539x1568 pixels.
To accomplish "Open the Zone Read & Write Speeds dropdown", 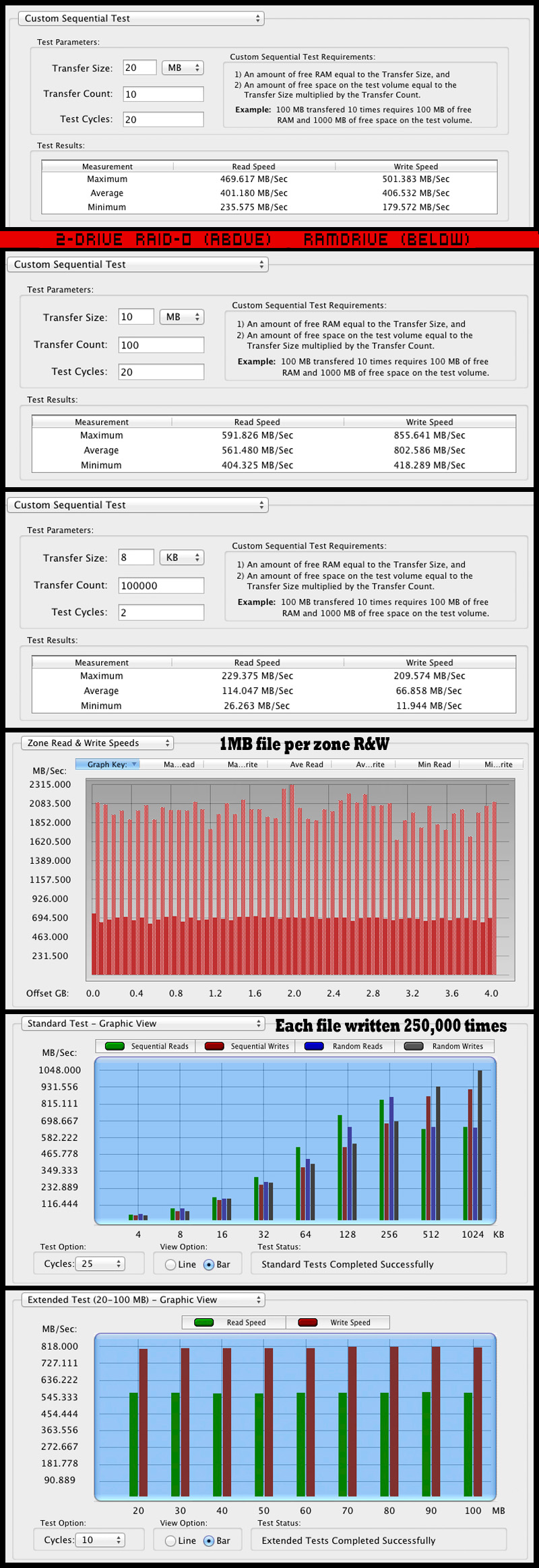I will coord(98,743).
